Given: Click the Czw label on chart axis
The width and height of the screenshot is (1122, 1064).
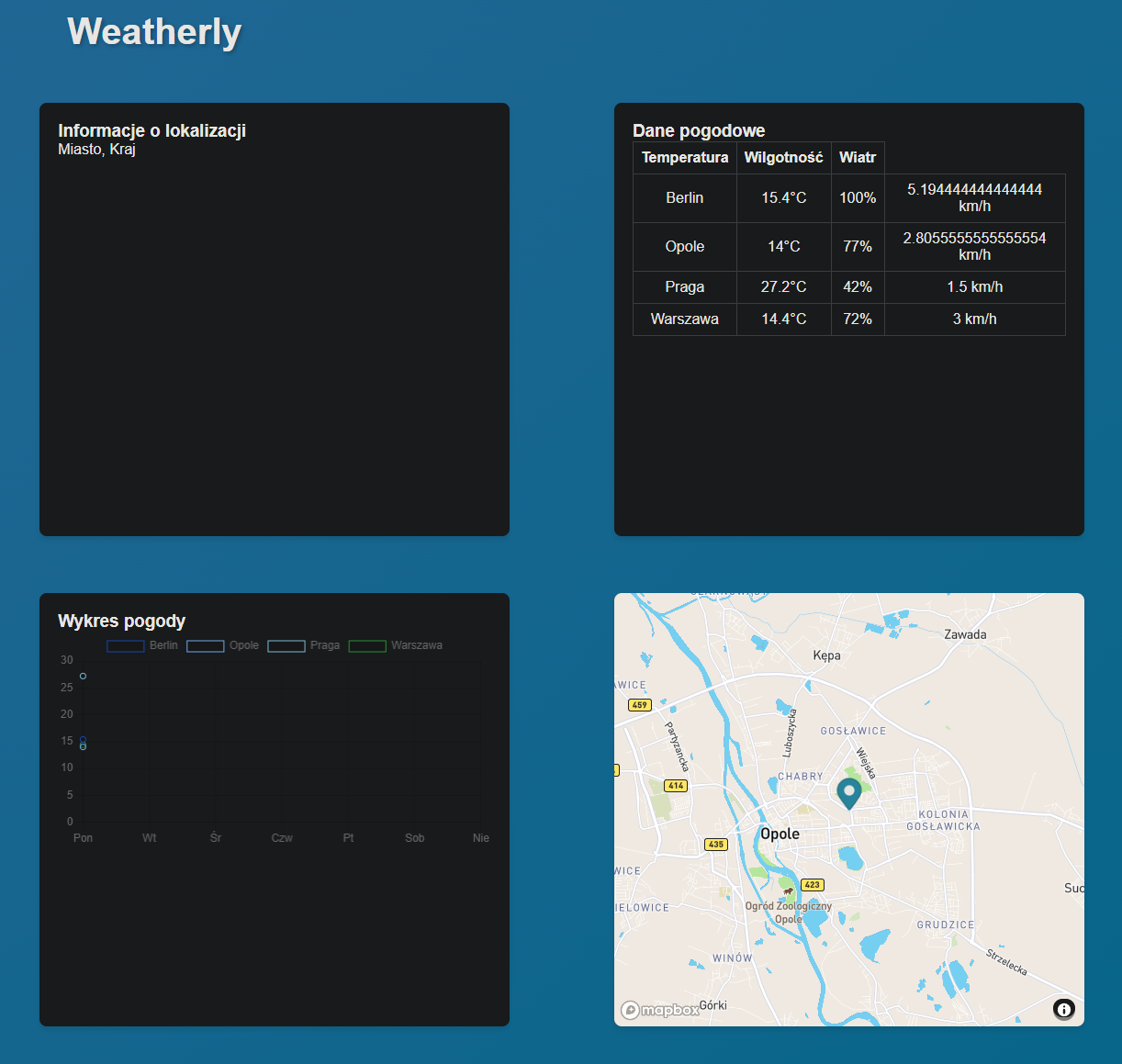Looking at the screenshot, I should tap(282, 838).
